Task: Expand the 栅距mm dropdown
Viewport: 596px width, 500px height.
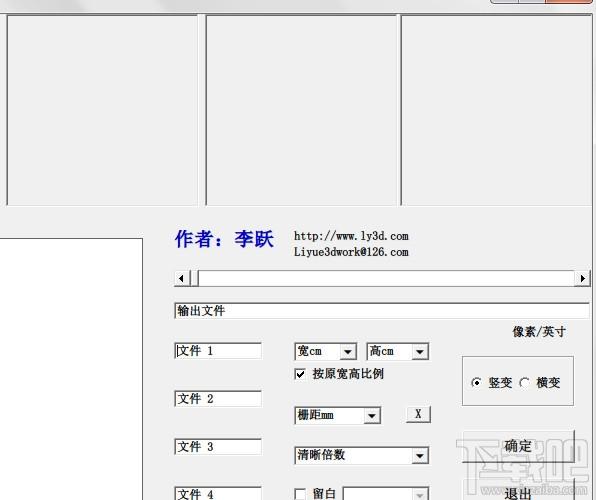Action: pos(372,416)
